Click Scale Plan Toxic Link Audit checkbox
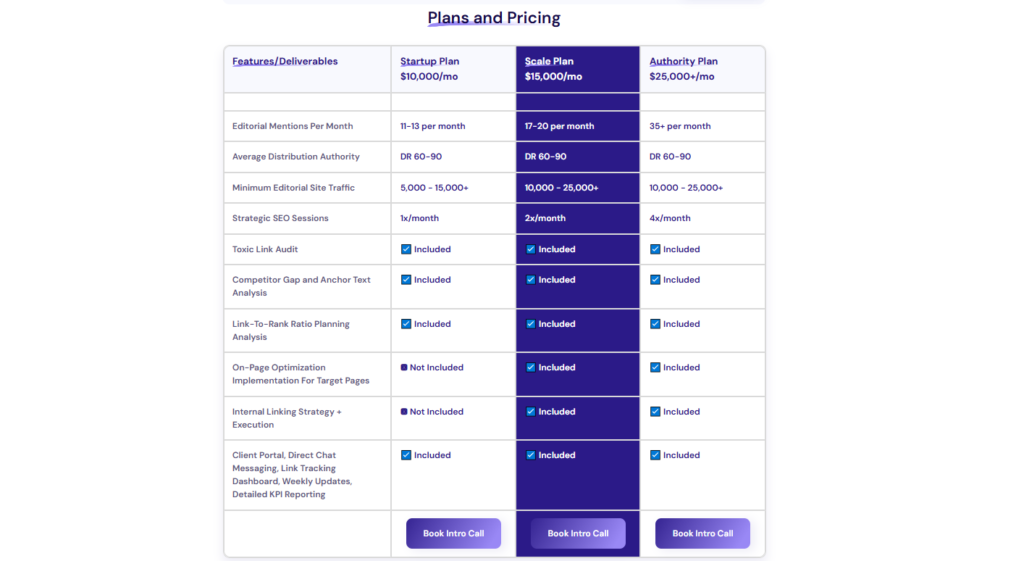Image resolution: width=1024 pixels, height=561 pixels. pos(531,249)
